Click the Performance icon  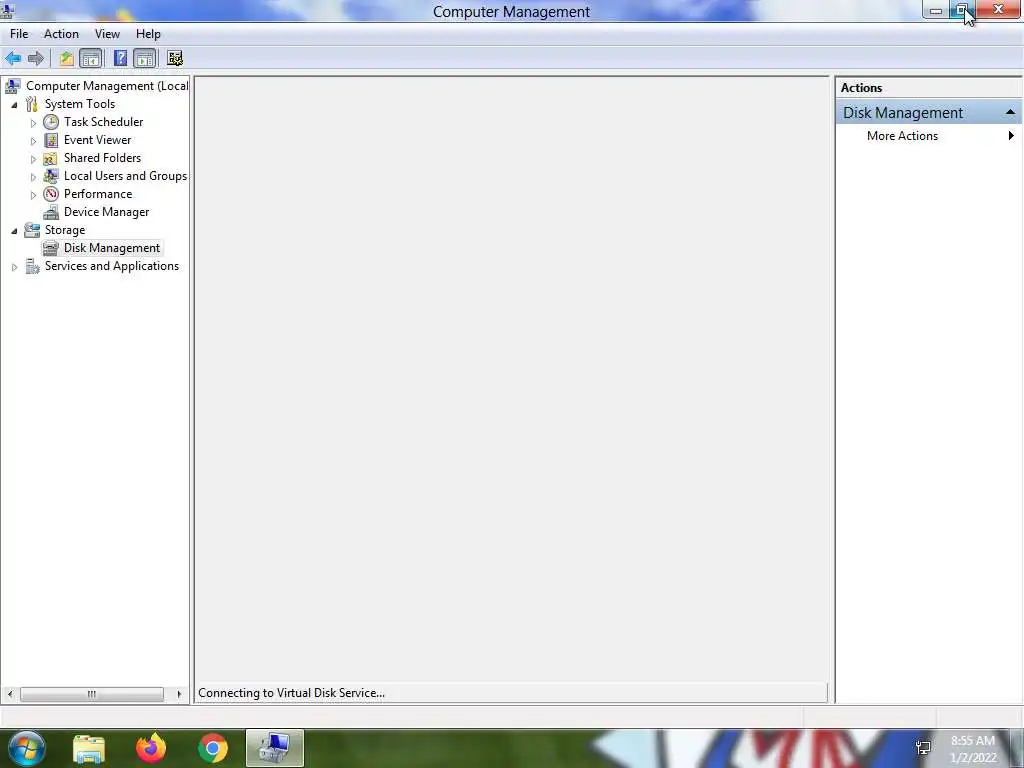click(x=51, y=194)
